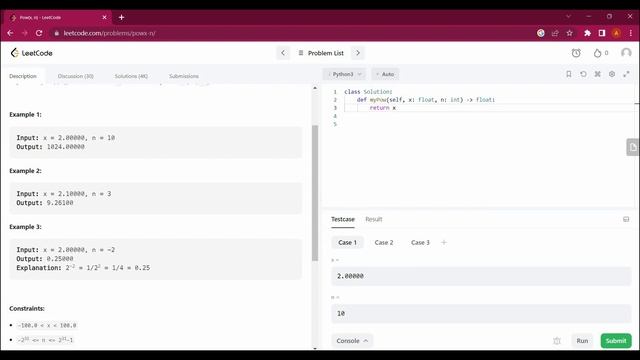Open the Python3 language dropdown
640x360 pixels.
[344, 74]
